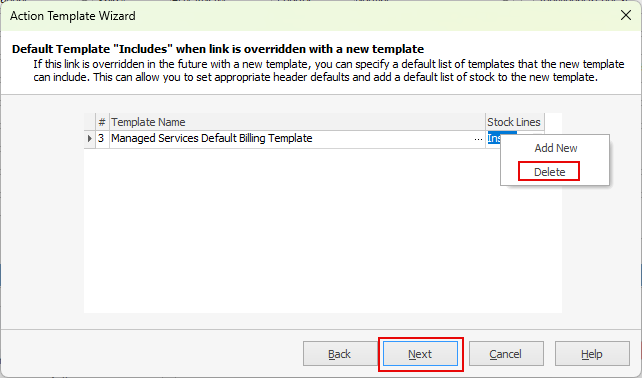Close the Action Template Wizard dialog

tap(626, 16)
